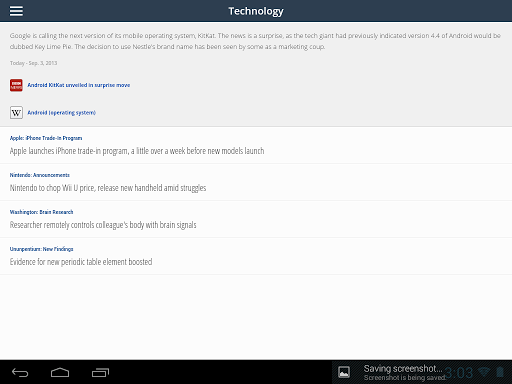This screenshot has width=512, height=384.
Task: Read Evidence for new periodic table element story
Action: pyautogui.click(x=81, y=262)
